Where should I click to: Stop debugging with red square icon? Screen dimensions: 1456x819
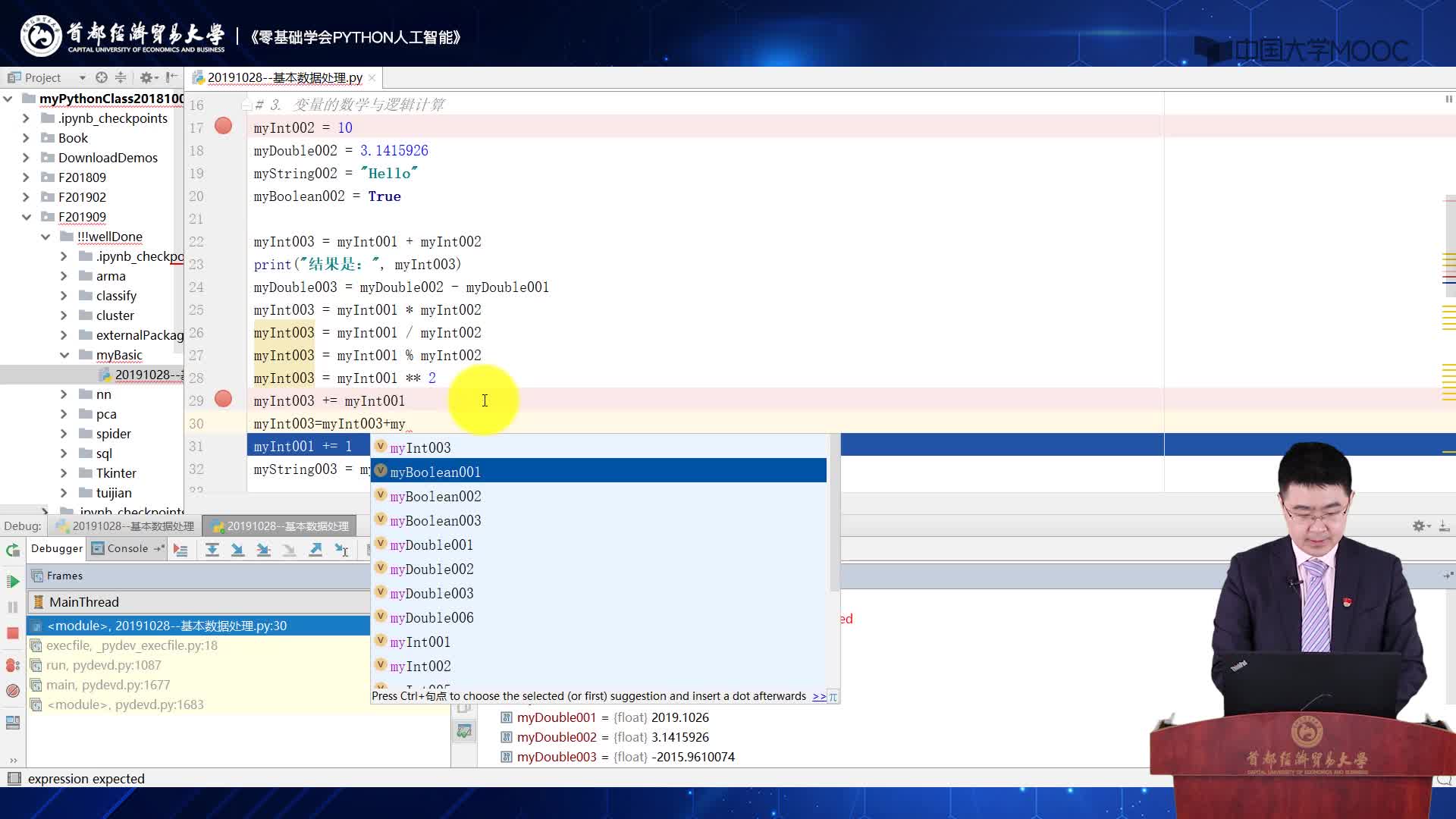click(x=13, y=633)
